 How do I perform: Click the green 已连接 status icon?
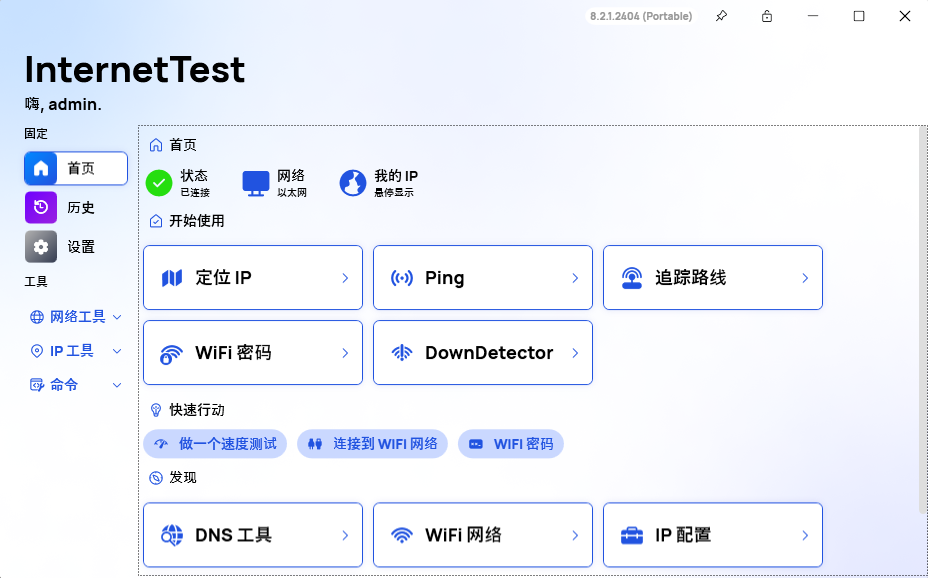click(x=158, y=183)
